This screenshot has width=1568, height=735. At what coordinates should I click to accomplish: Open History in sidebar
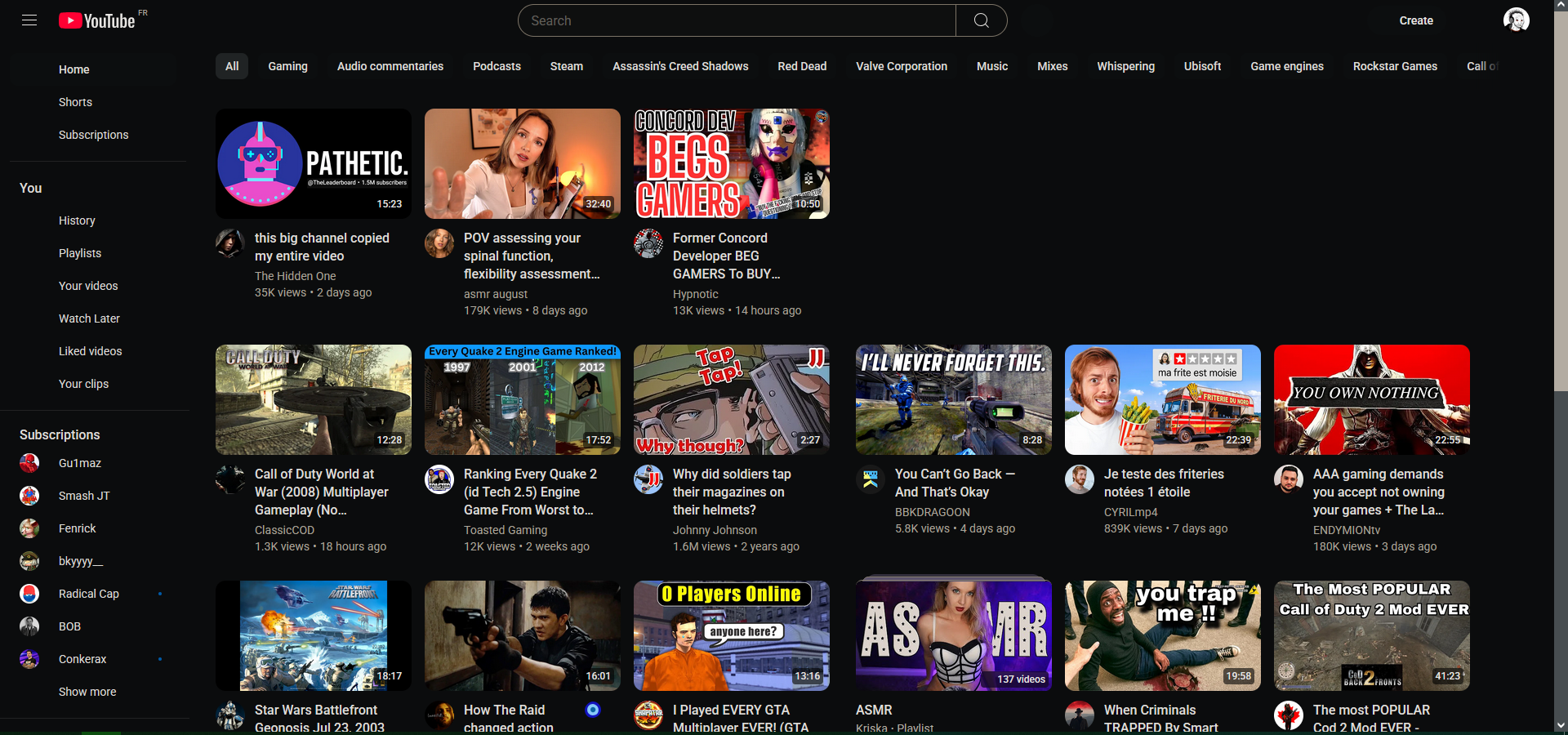(93, 220)
